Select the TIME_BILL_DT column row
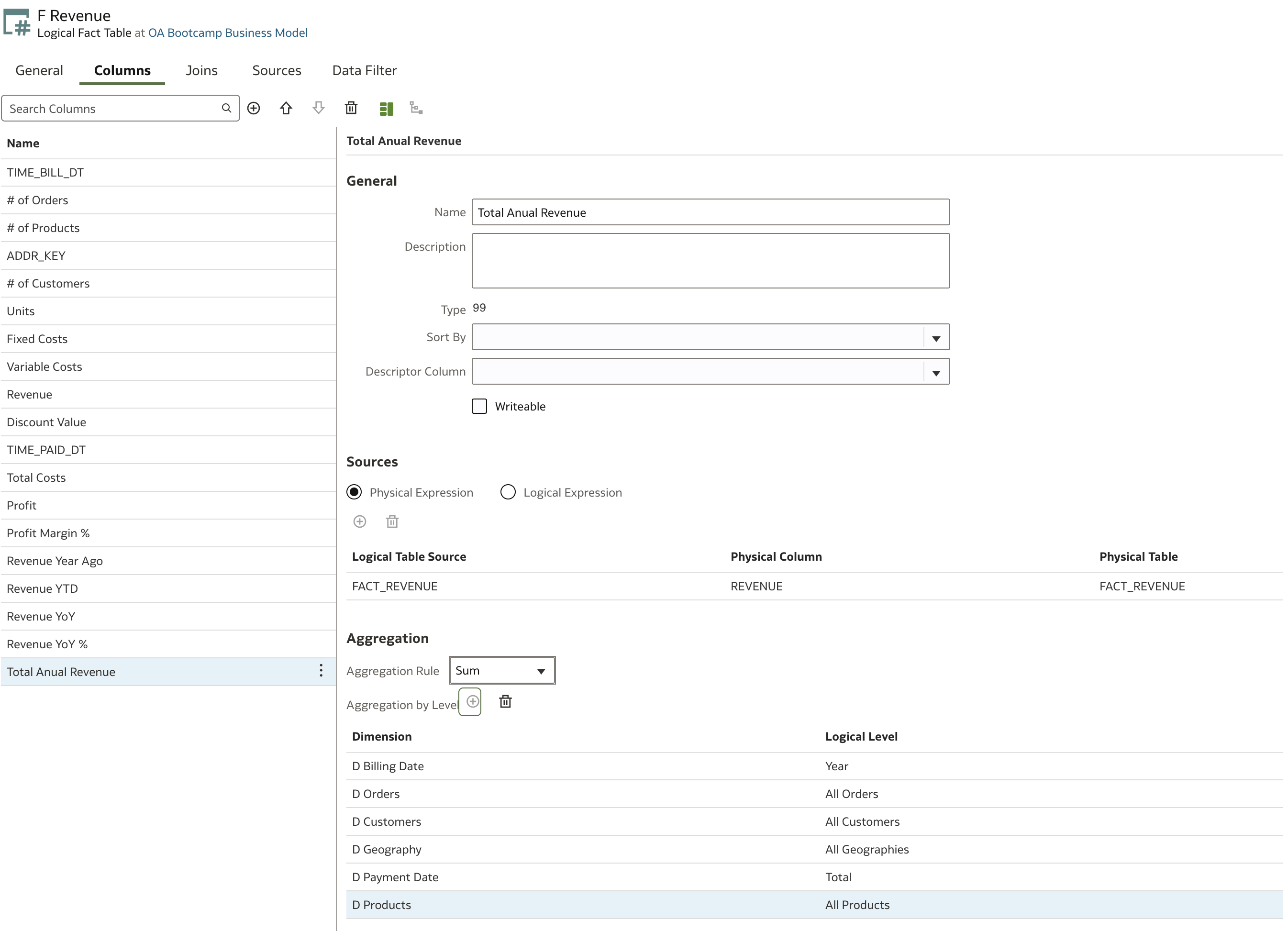 (x=168, y=173)
